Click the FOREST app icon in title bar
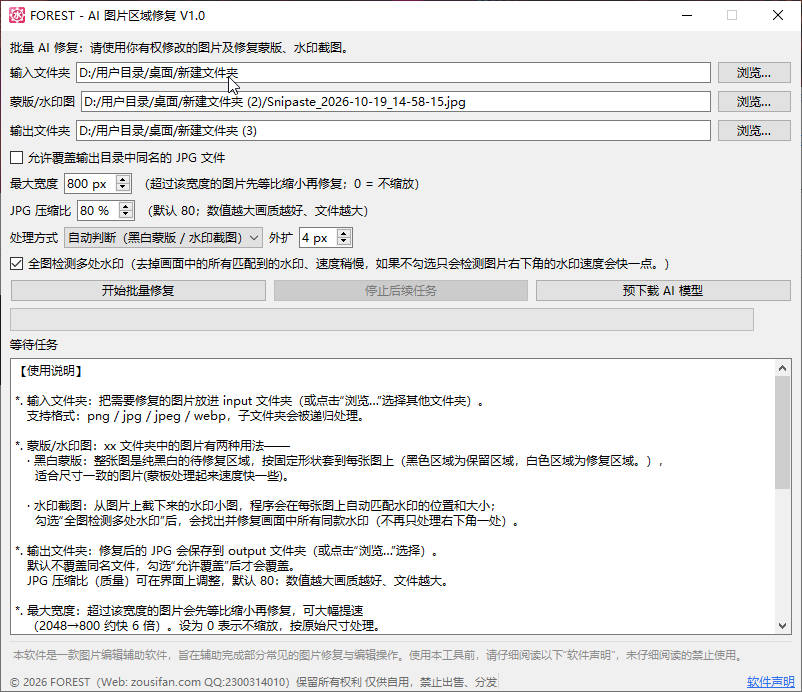Screen dimensions: 802x692 pyautogui.click(x=17, y=15)
